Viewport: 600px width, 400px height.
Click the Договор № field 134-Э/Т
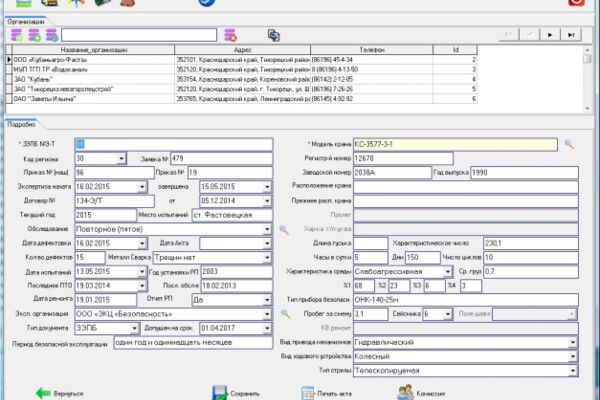[x=114, y=201]
